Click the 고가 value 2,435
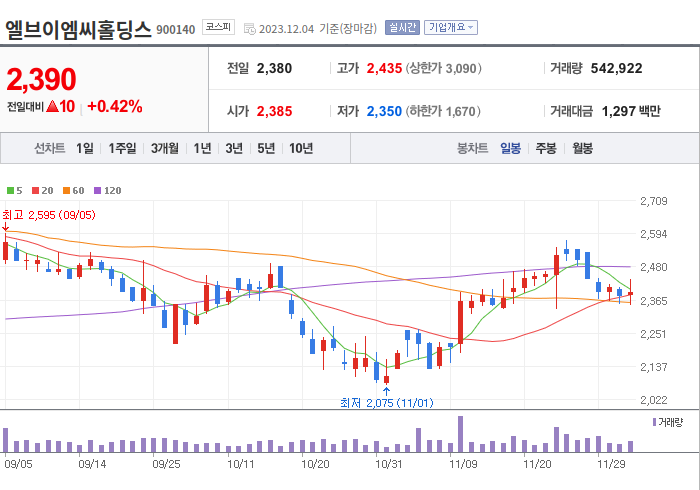 (x=384, y=68)
